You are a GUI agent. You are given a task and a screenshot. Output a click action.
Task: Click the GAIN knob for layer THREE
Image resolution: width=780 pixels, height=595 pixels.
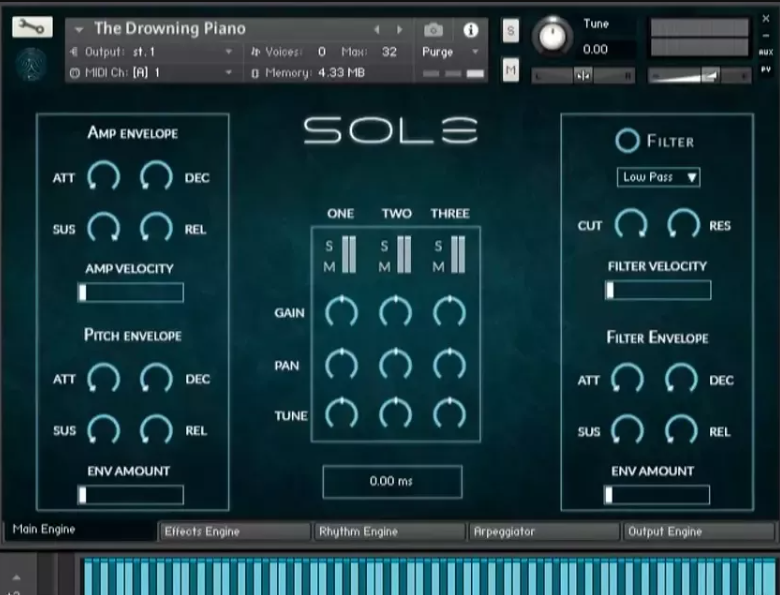[449, 311]
